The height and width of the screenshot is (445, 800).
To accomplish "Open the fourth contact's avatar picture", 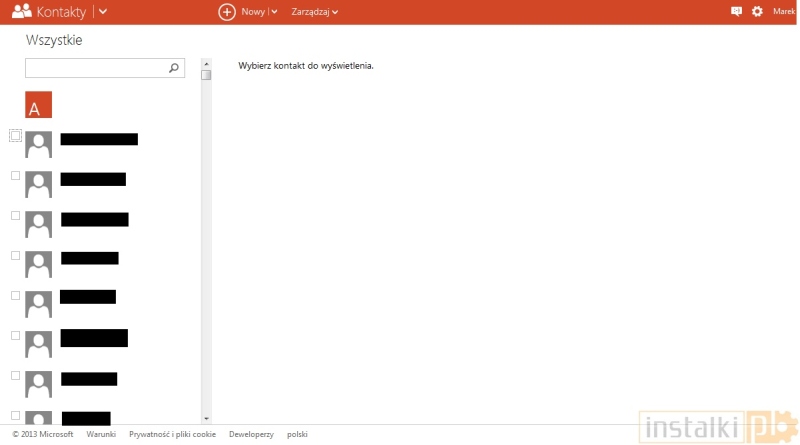I will coord(38,264).
